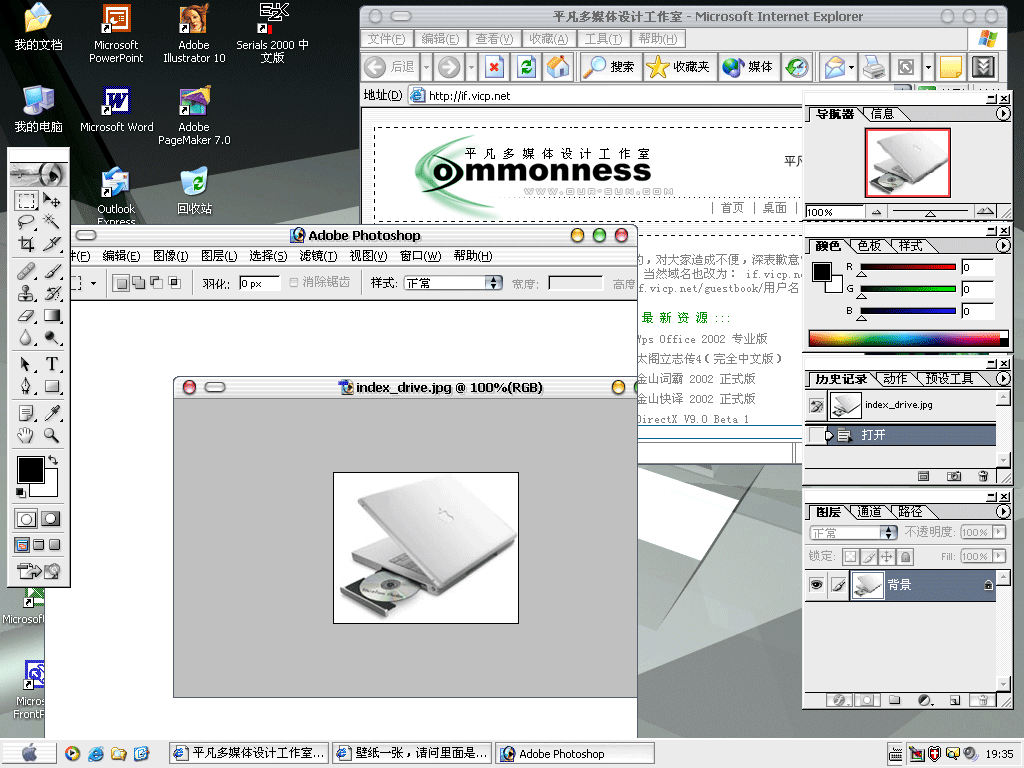
Task: Click the 收藏夹 button in Internet Explorer
Action: pos(678,67)
